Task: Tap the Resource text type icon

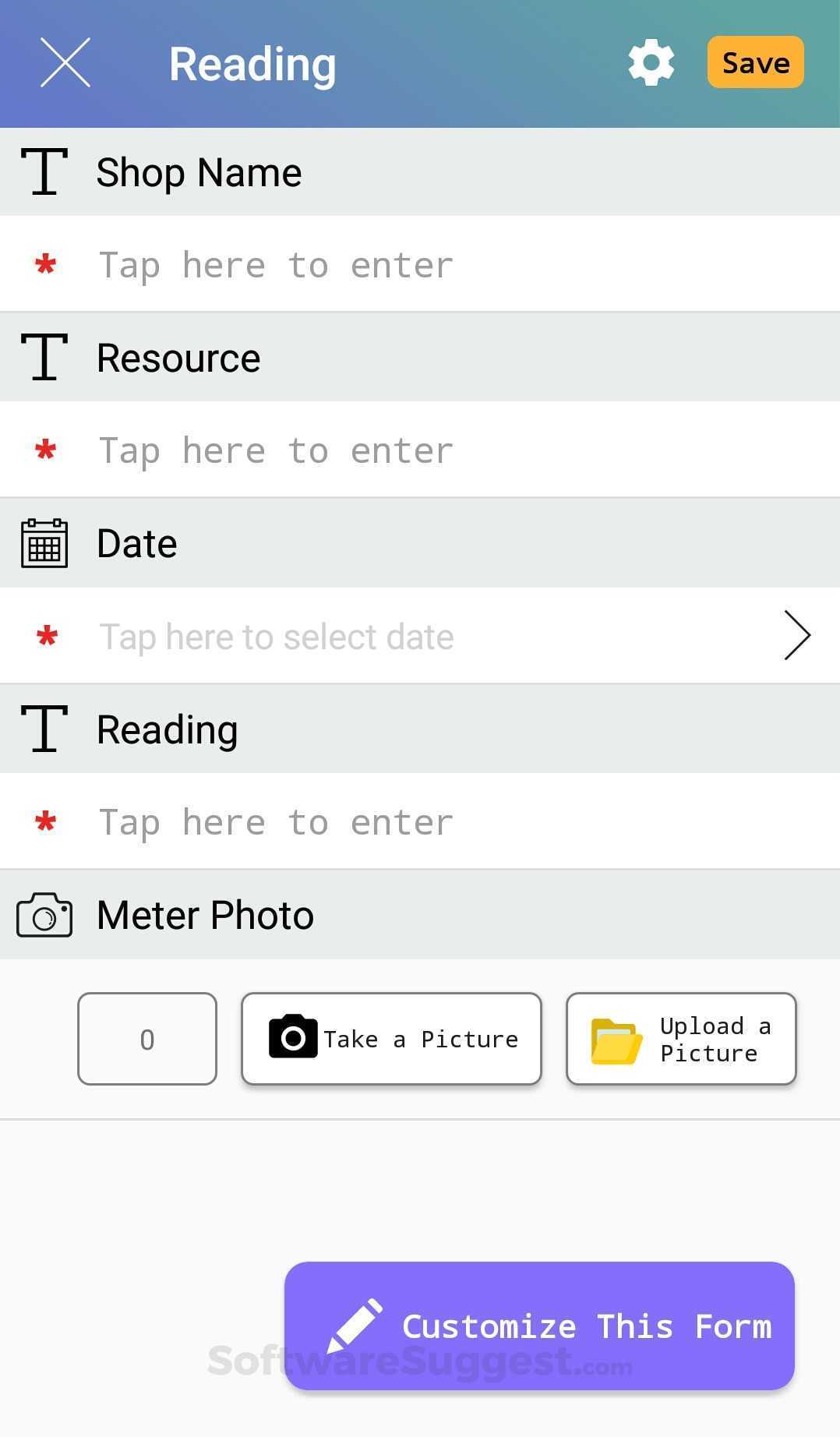Action: [44, 357]
